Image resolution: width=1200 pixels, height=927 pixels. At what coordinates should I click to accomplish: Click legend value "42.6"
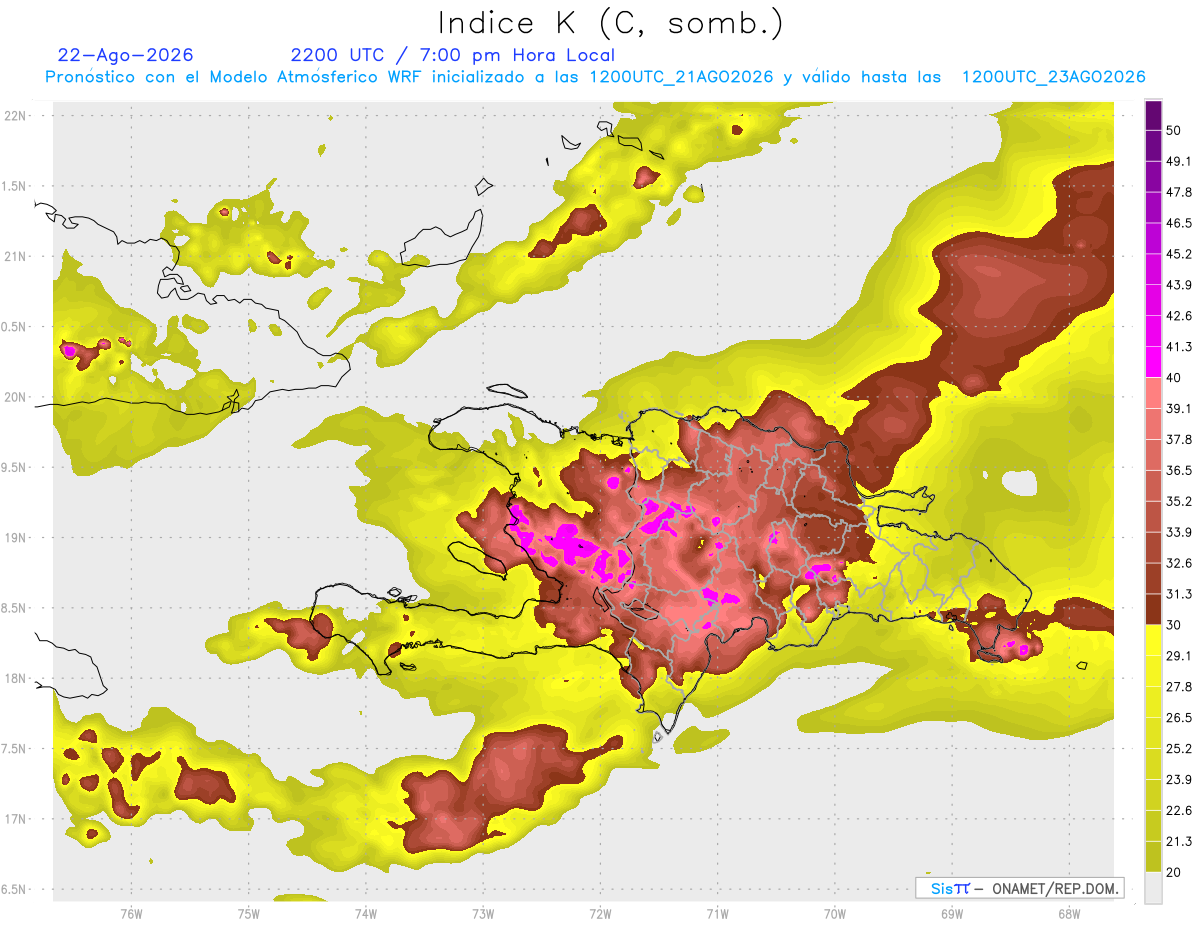pos(1178,316)
